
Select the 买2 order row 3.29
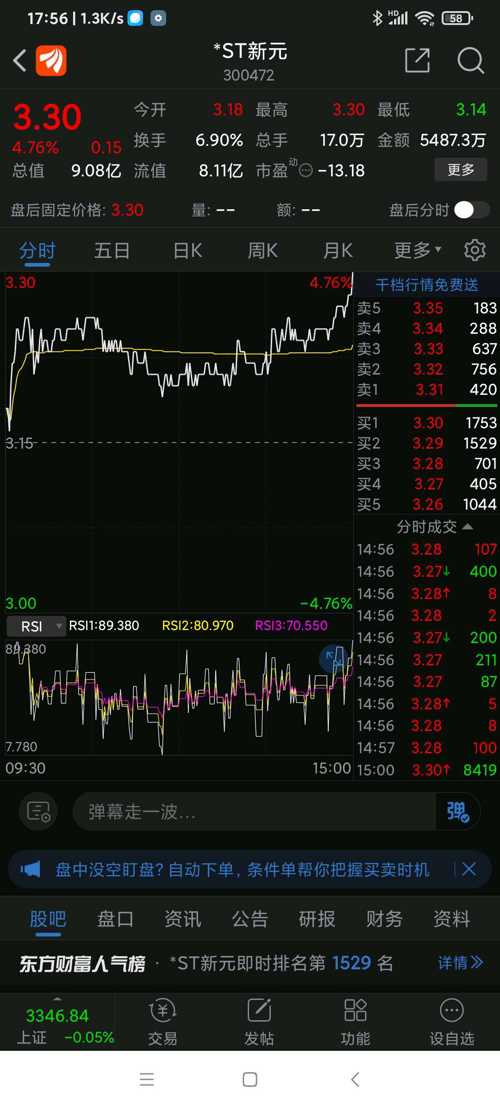(426, 443)
